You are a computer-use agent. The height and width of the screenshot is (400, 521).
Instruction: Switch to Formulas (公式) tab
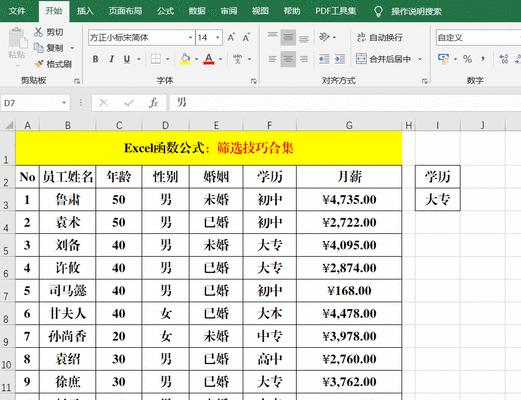(165, 11)
